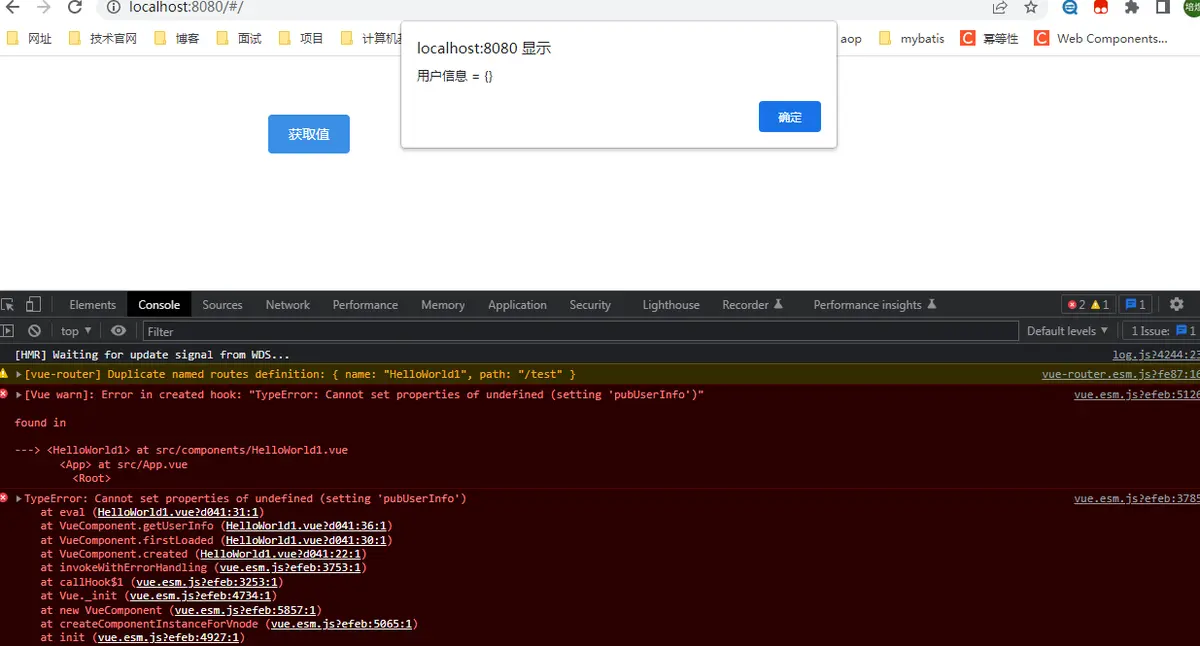Create live expression with the eye icon
Viewport: 1200px width, 646px height.
click(x=119, y=331)
